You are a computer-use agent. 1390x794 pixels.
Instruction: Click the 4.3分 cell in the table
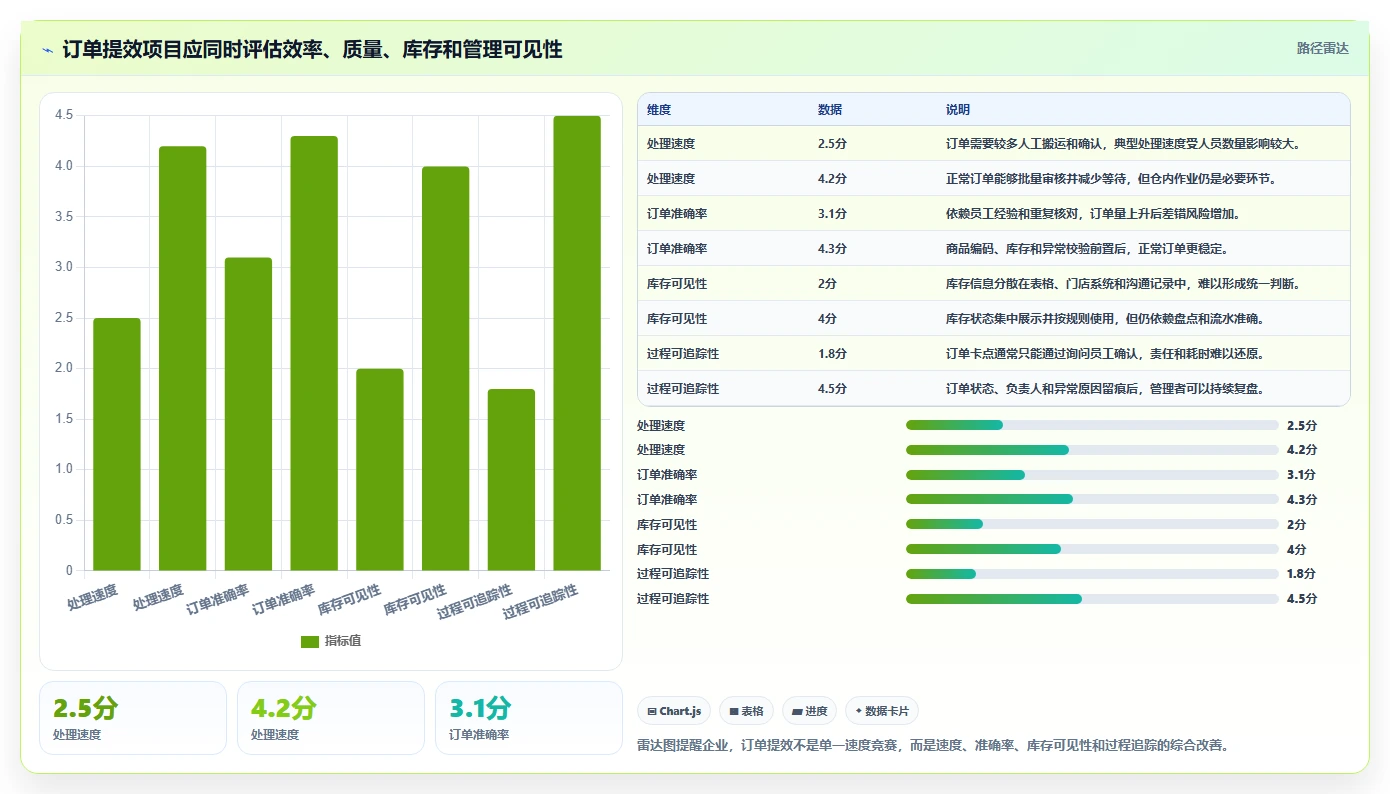pyautogui.click(x=832, y=249)
